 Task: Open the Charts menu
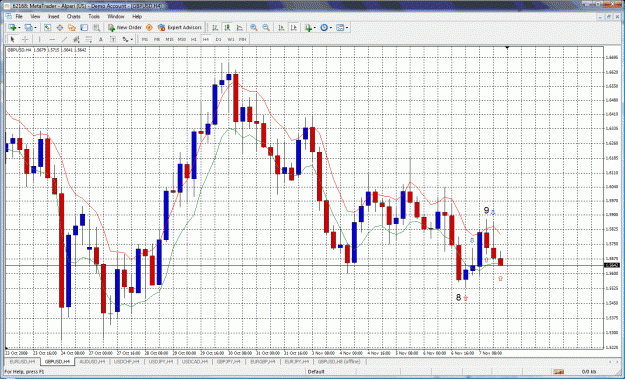click(x=73, y=16)
